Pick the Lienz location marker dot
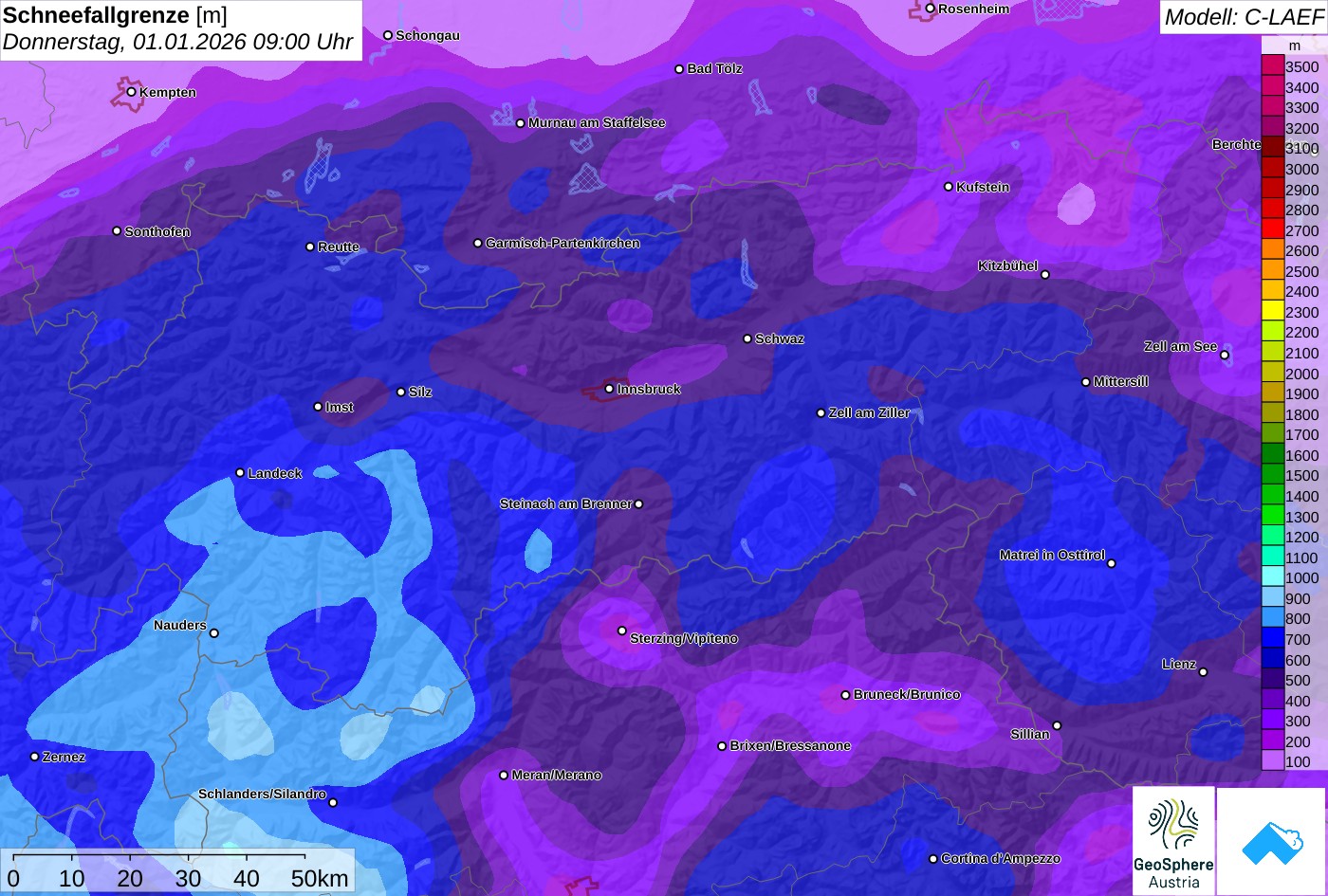 point(1203,672)
